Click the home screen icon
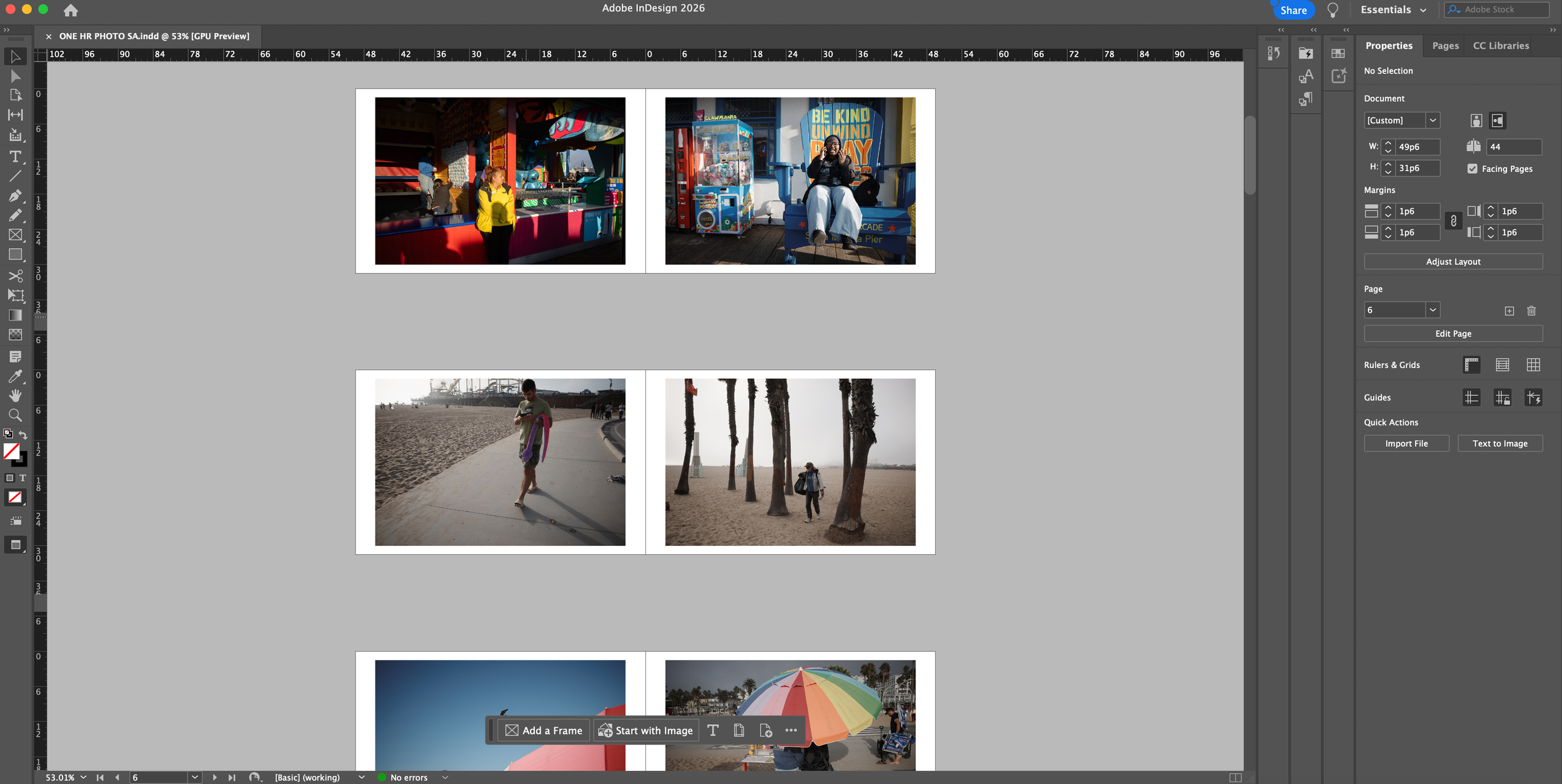The height and width of the screenshot is (784, 1562). (71, 10)
